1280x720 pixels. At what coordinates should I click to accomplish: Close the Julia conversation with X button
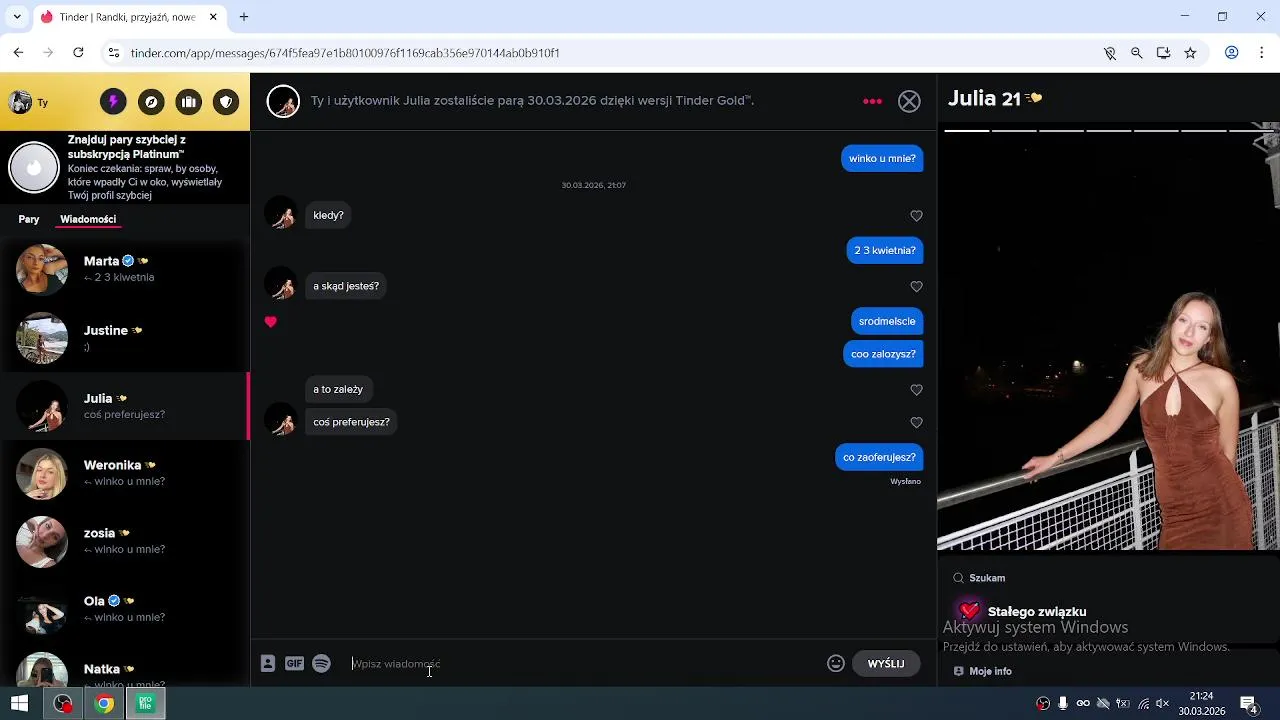tap(909, 101)
